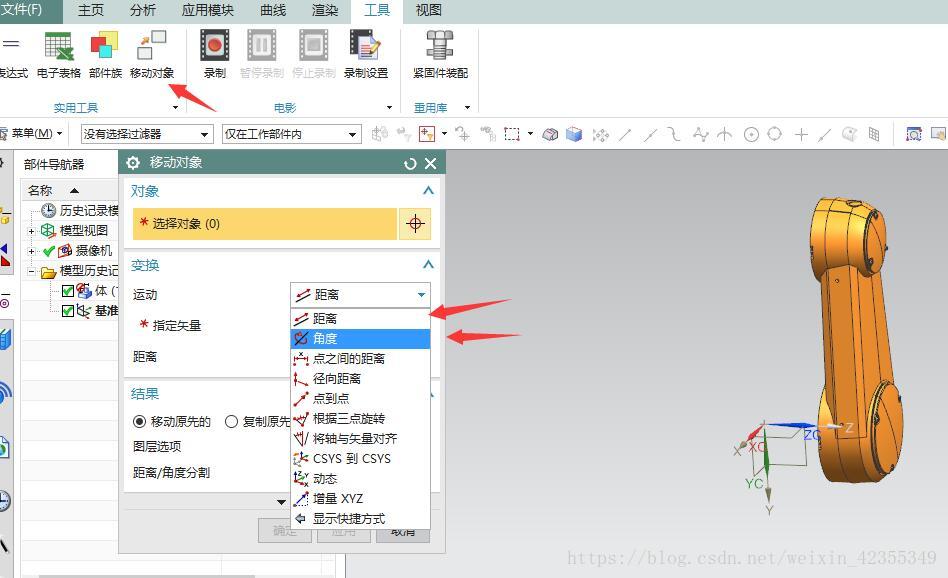This screenshot has width=948, height=578.
Task: Switch to the 应用模块 tab
Action: 207,10
